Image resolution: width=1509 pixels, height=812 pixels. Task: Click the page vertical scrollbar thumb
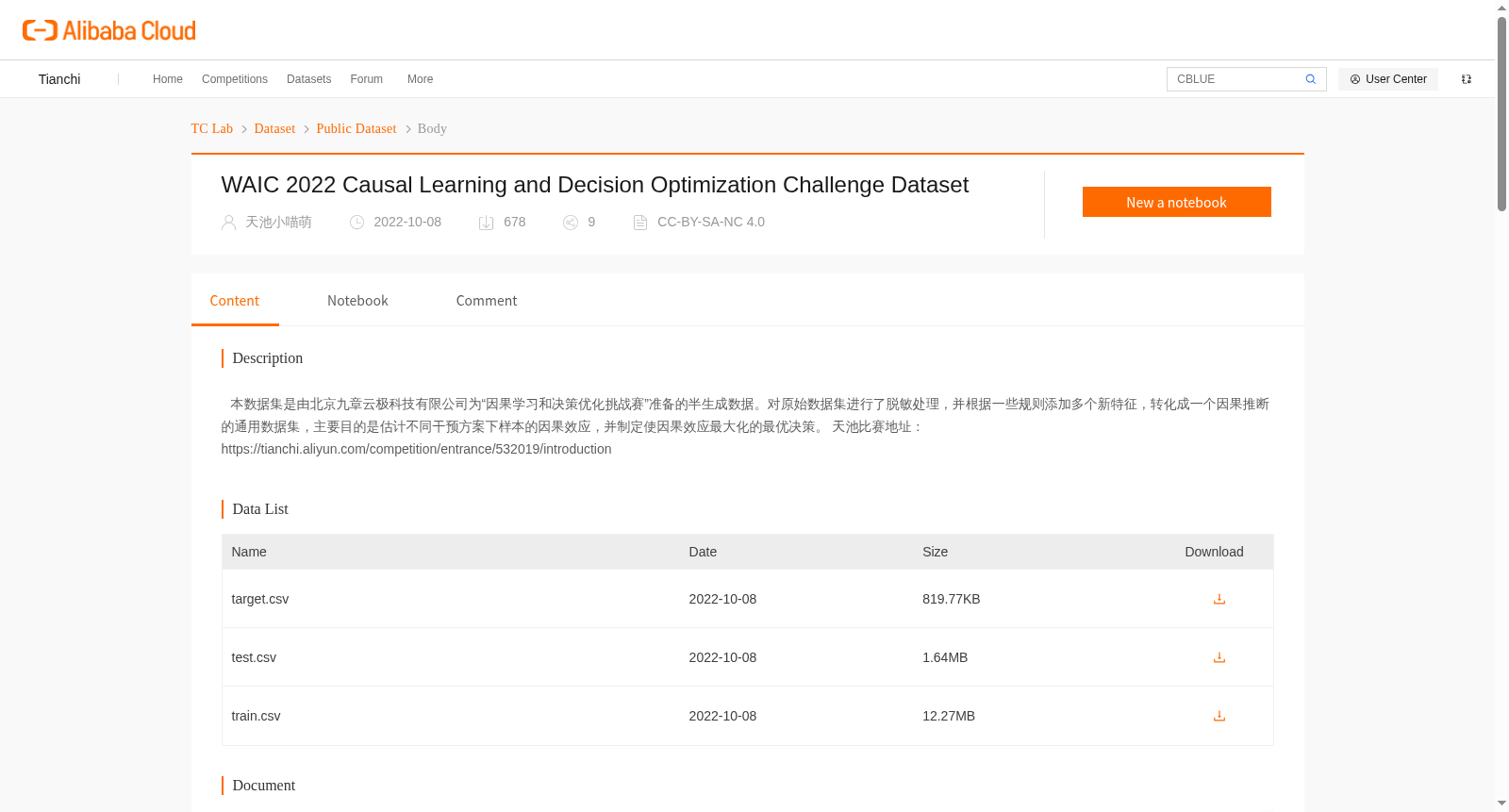1501,113
